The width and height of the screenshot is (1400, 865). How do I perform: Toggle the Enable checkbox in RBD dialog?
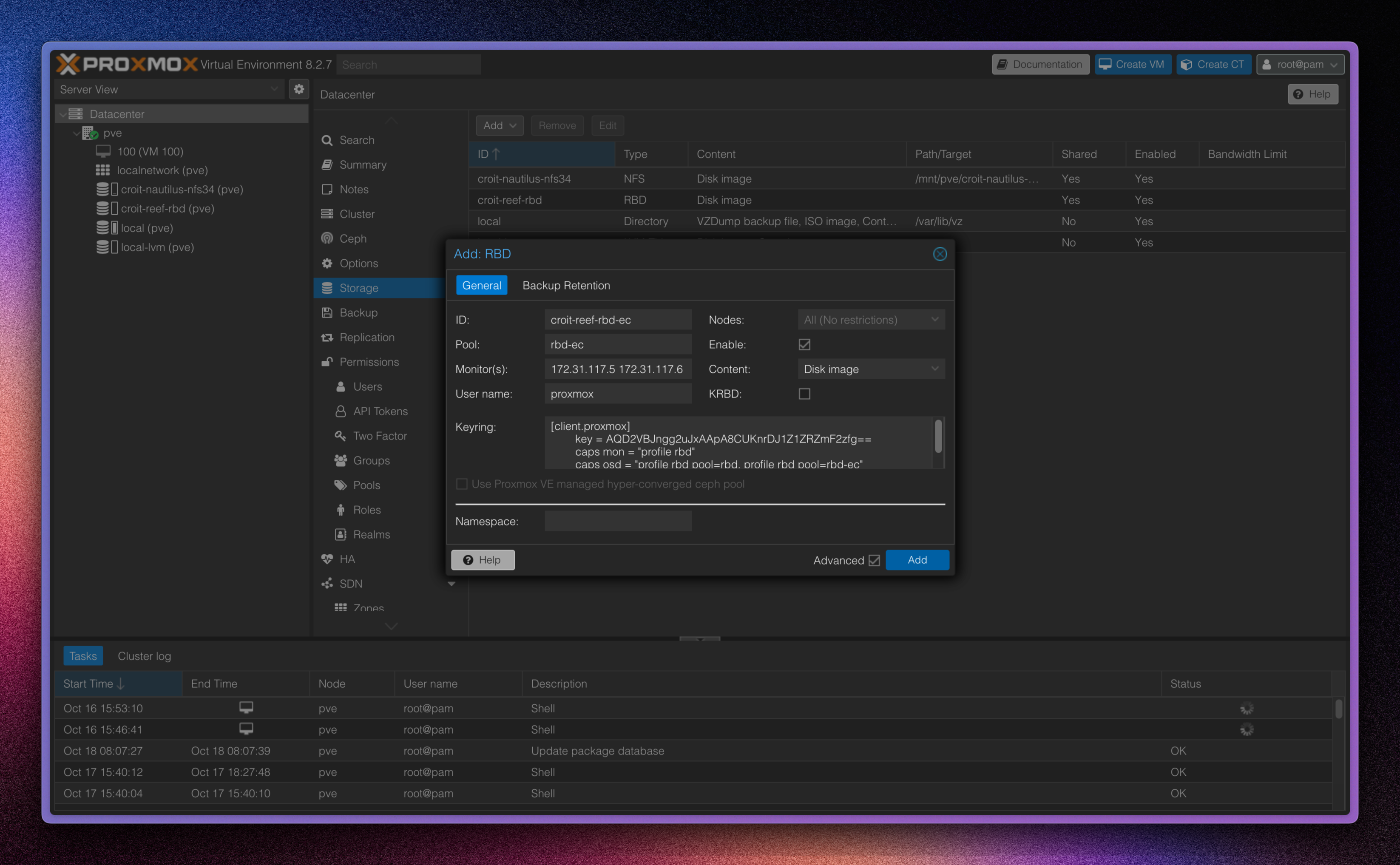[x=805, y=344]
